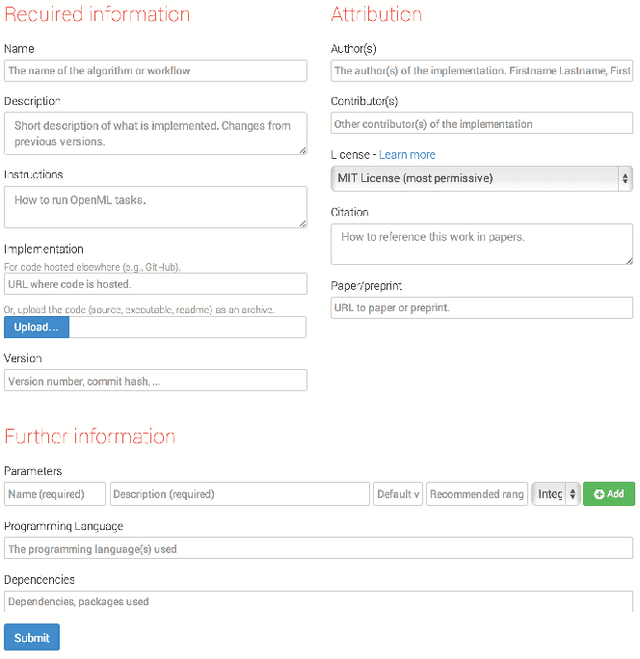Click the parameter Default value field
Screen dimensions: 640x659
398,494
